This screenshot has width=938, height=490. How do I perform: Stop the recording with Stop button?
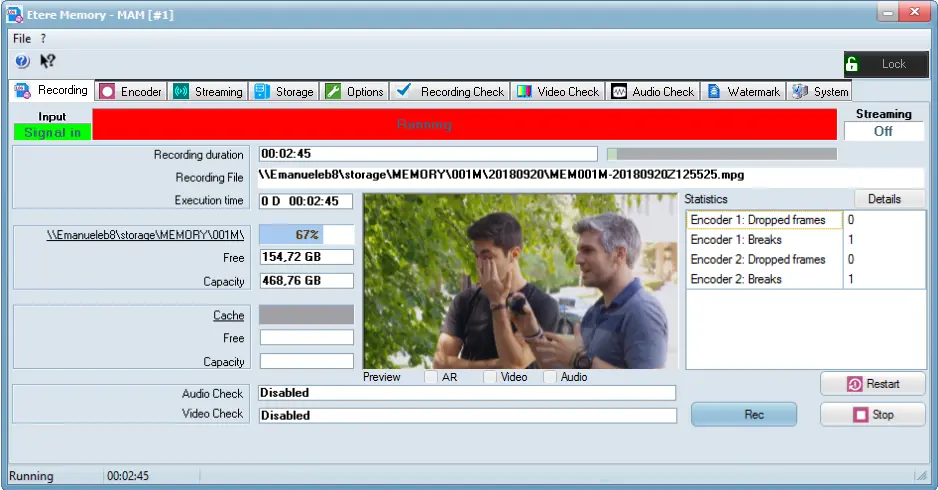pyautogui.click(x=872, y=414)
